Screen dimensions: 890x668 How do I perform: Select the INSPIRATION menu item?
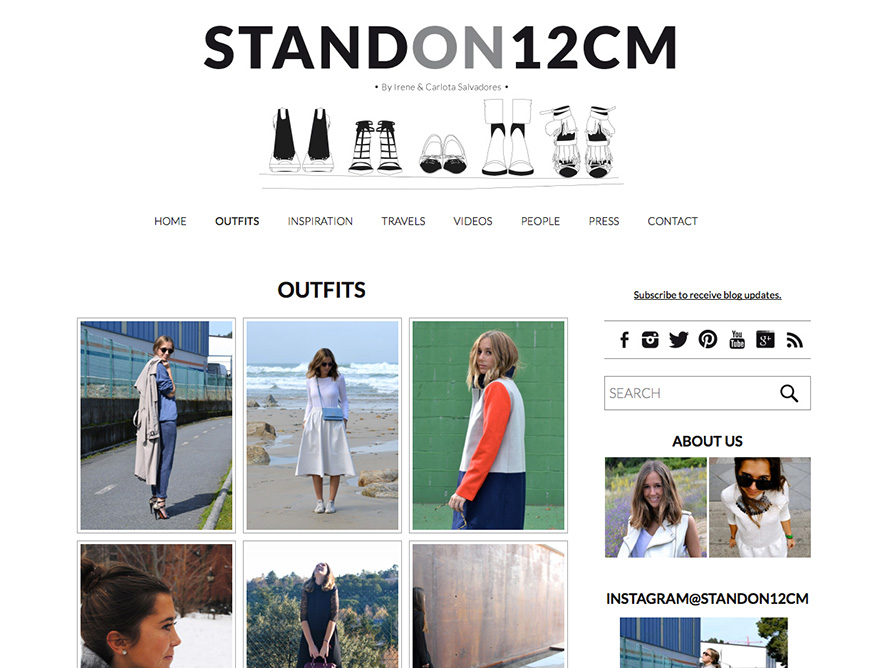pyautogui.click(x=320, y=221)
